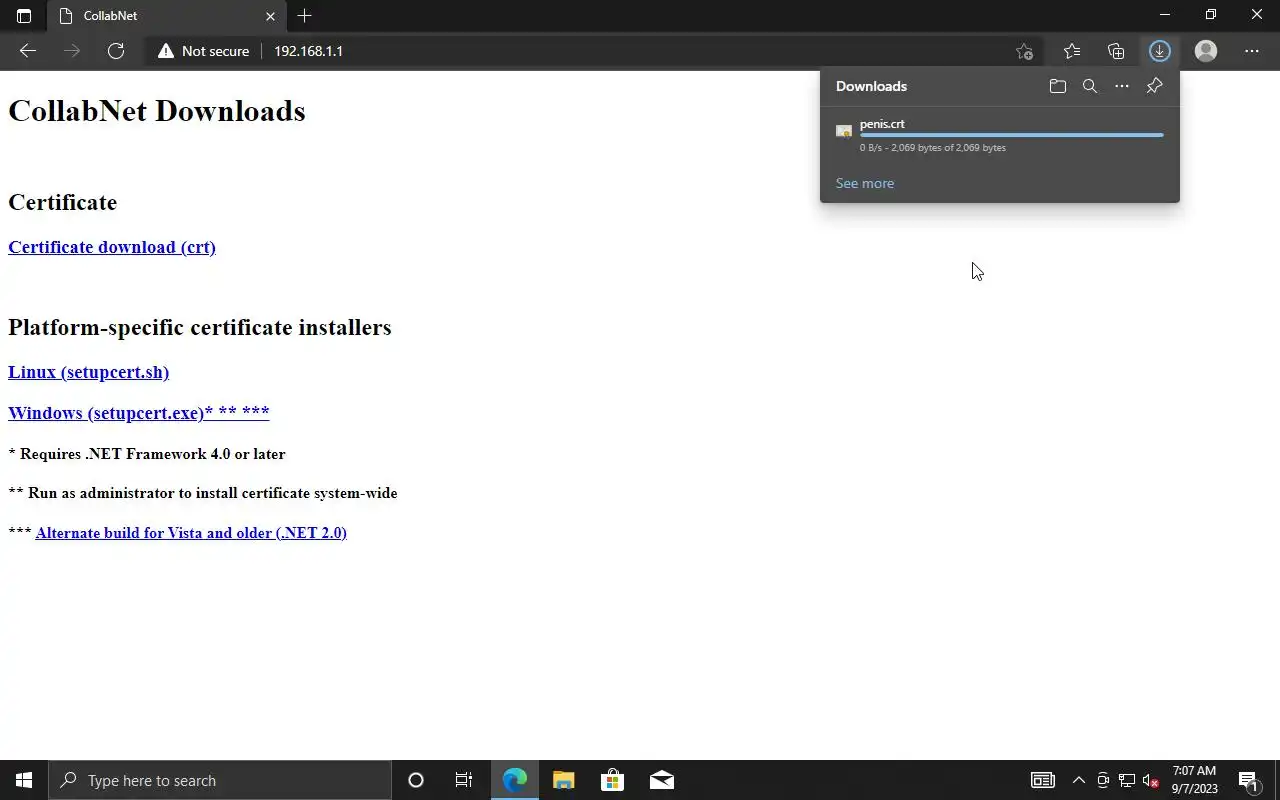
Task: Click the 0 B/s download status text
Action: coord(933,148)
